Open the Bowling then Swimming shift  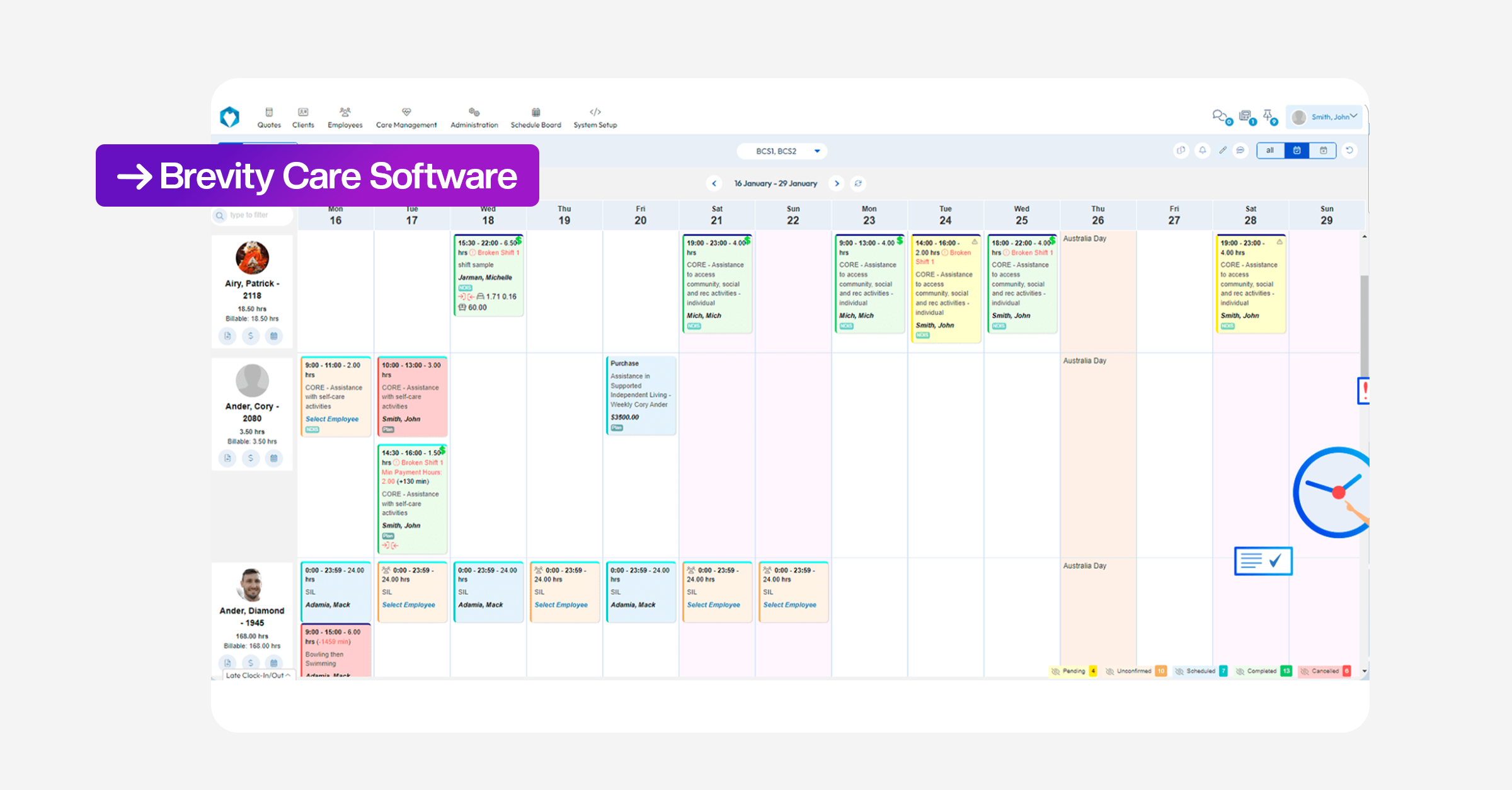pyautogui.click(x=336, y=651)
